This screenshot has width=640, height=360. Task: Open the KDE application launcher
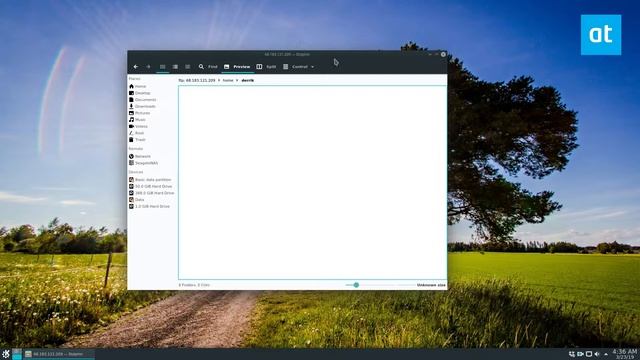click(5, 354)
